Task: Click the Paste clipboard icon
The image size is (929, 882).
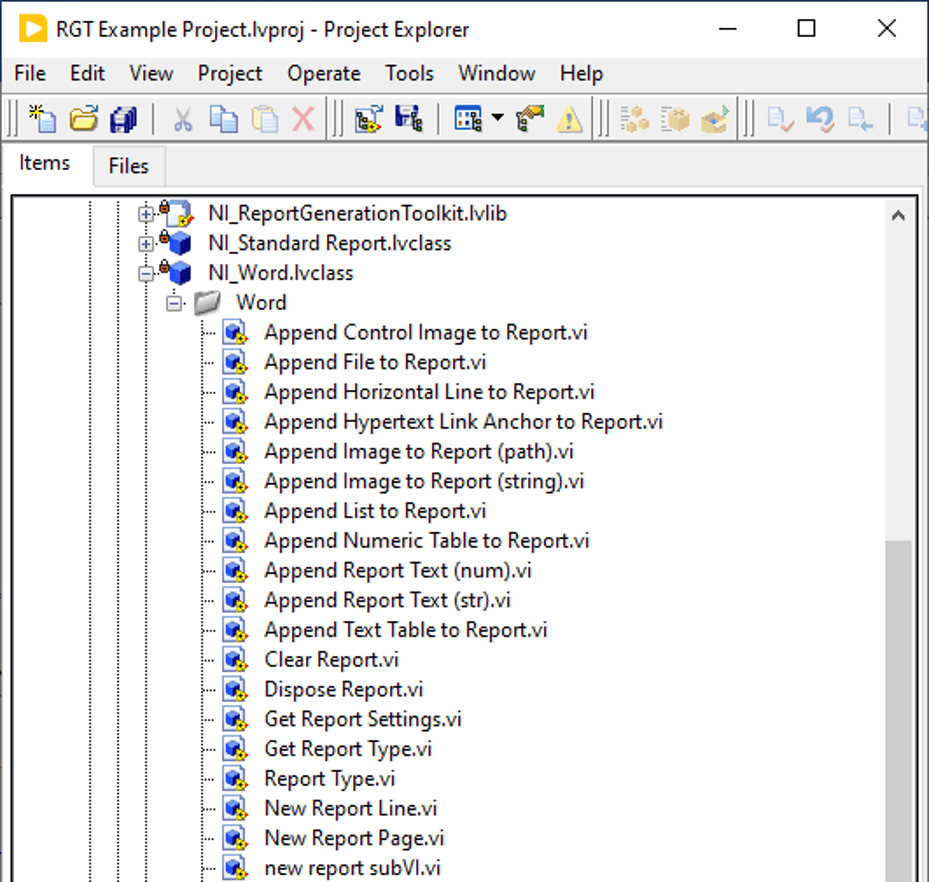Action: [x=264, y=119]
